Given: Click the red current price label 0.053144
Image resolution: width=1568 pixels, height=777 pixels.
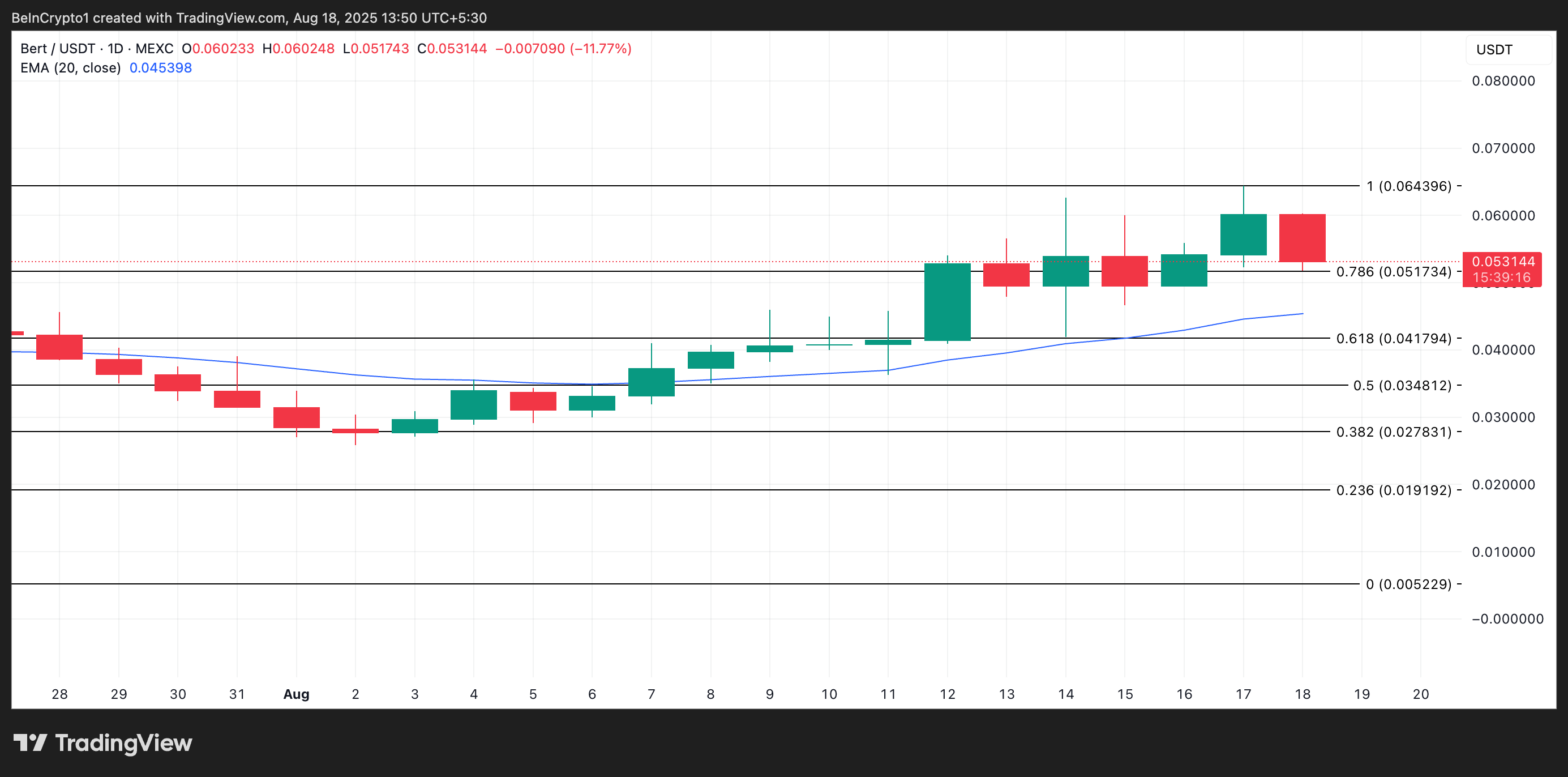Looking at the screenshot, I should coord(1502,262).
